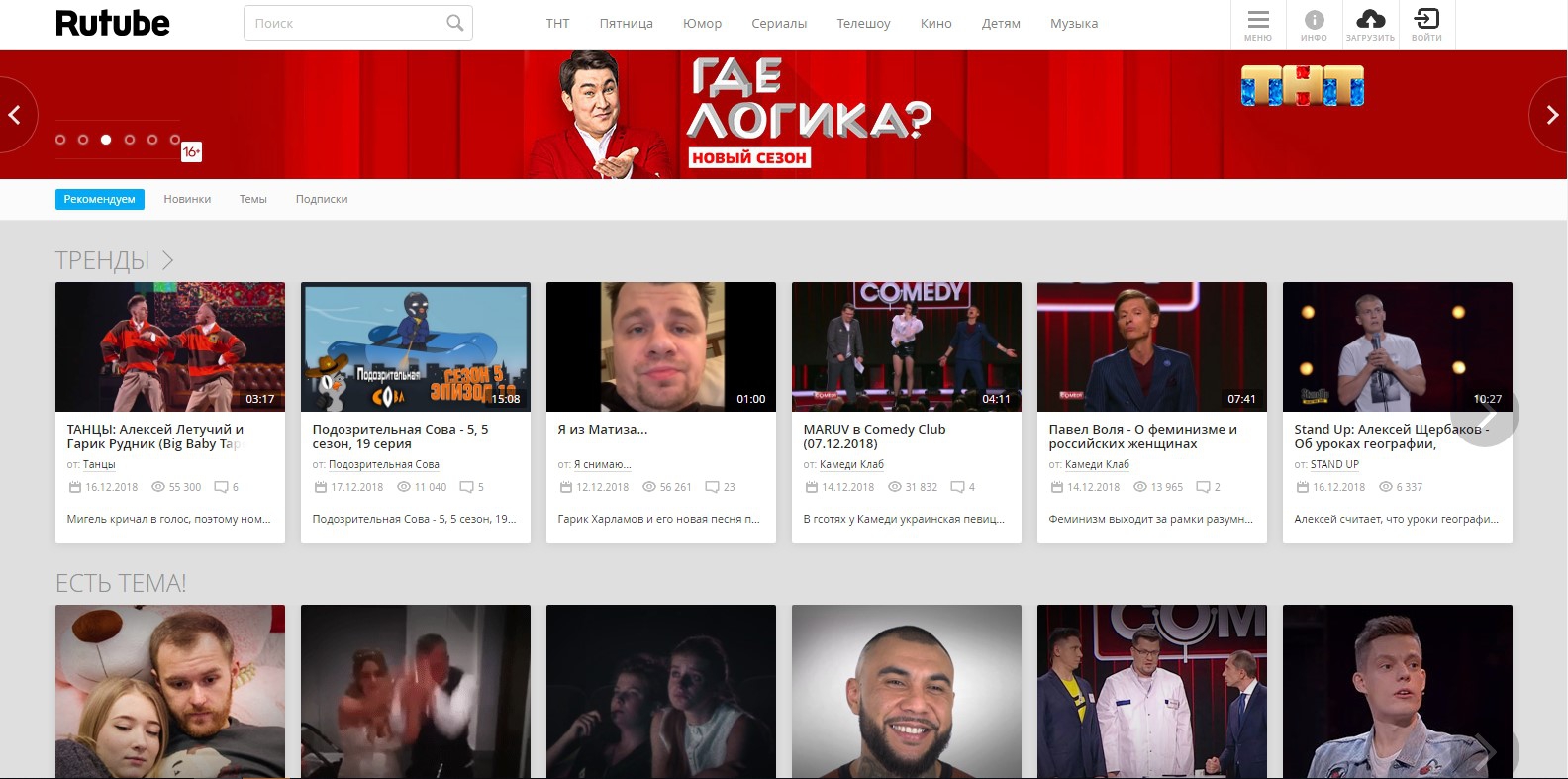Expand the Тренды section chevron
The width and height of the screenshot is (1568, 779).
click(167, 260)
